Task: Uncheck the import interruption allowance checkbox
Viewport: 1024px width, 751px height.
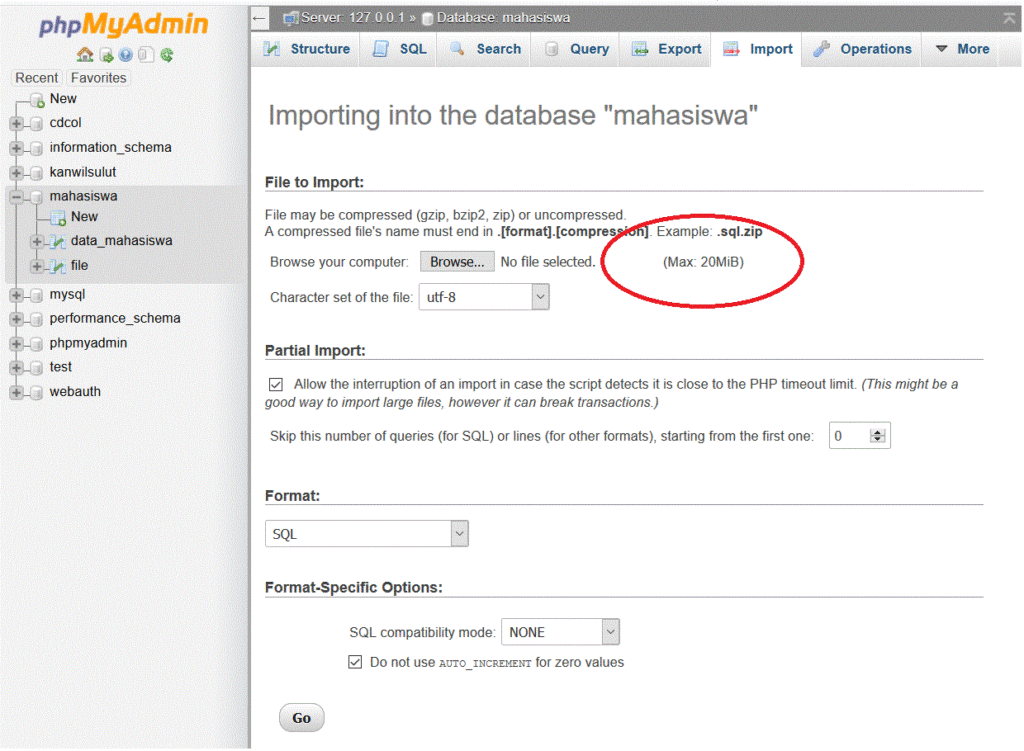Action: click(x=276, y=384)
